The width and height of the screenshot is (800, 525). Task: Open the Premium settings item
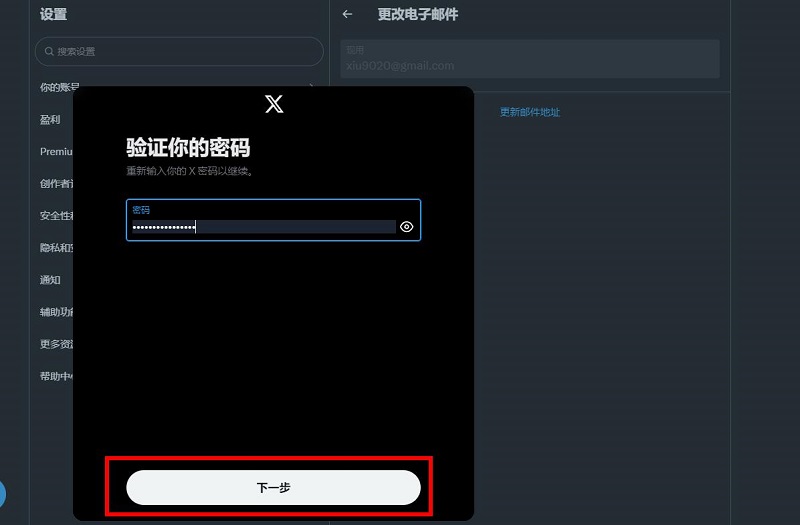point(56,152)
